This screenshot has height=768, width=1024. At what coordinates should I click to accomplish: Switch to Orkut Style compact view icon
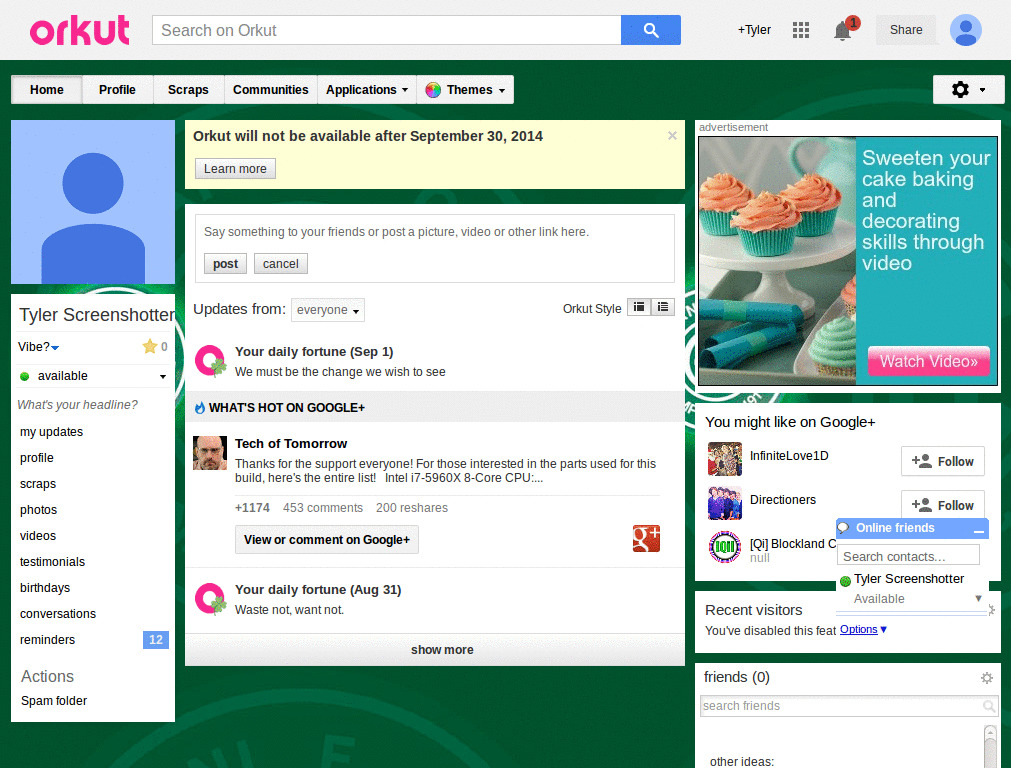[639, 307]
